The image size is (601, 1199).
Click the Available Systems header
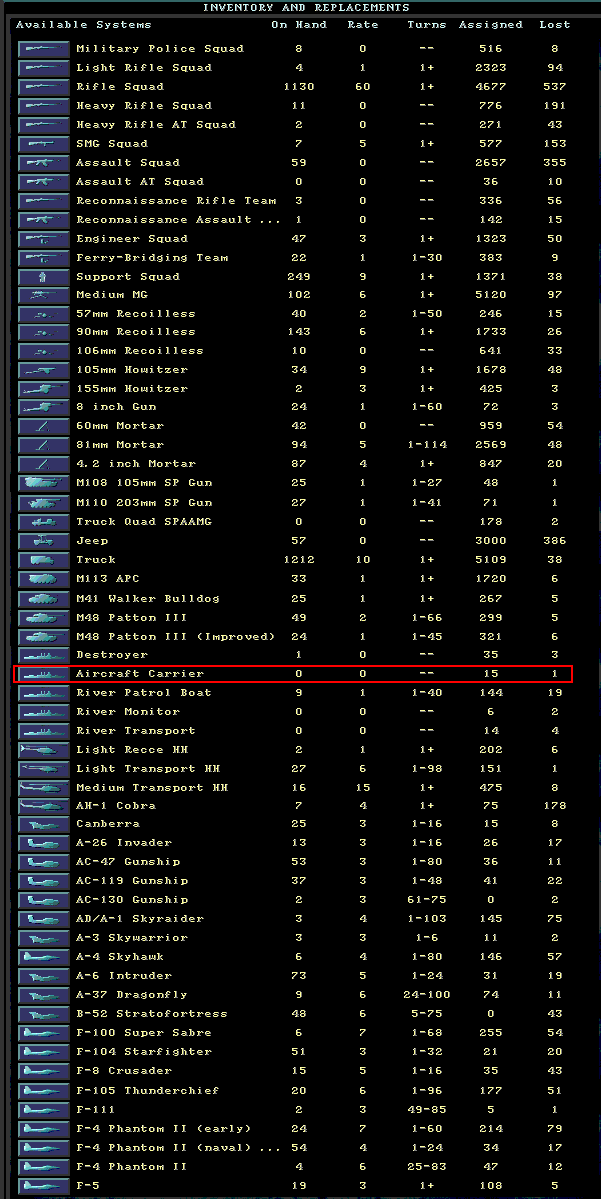[83, 24]
